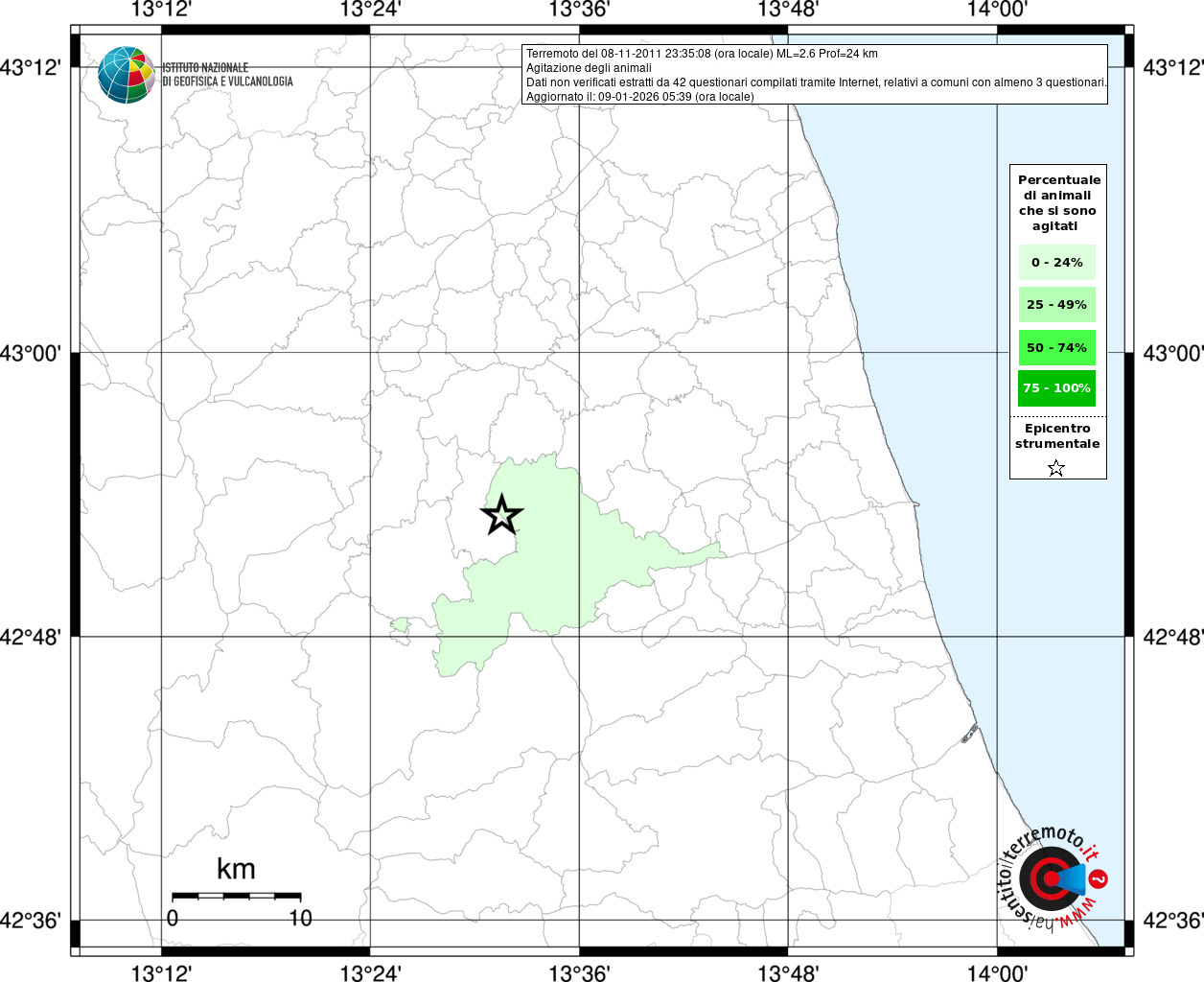Click bottom axis label 13°48'
The width and height of the screenshot is (1204, 982).
pos(788,973)
